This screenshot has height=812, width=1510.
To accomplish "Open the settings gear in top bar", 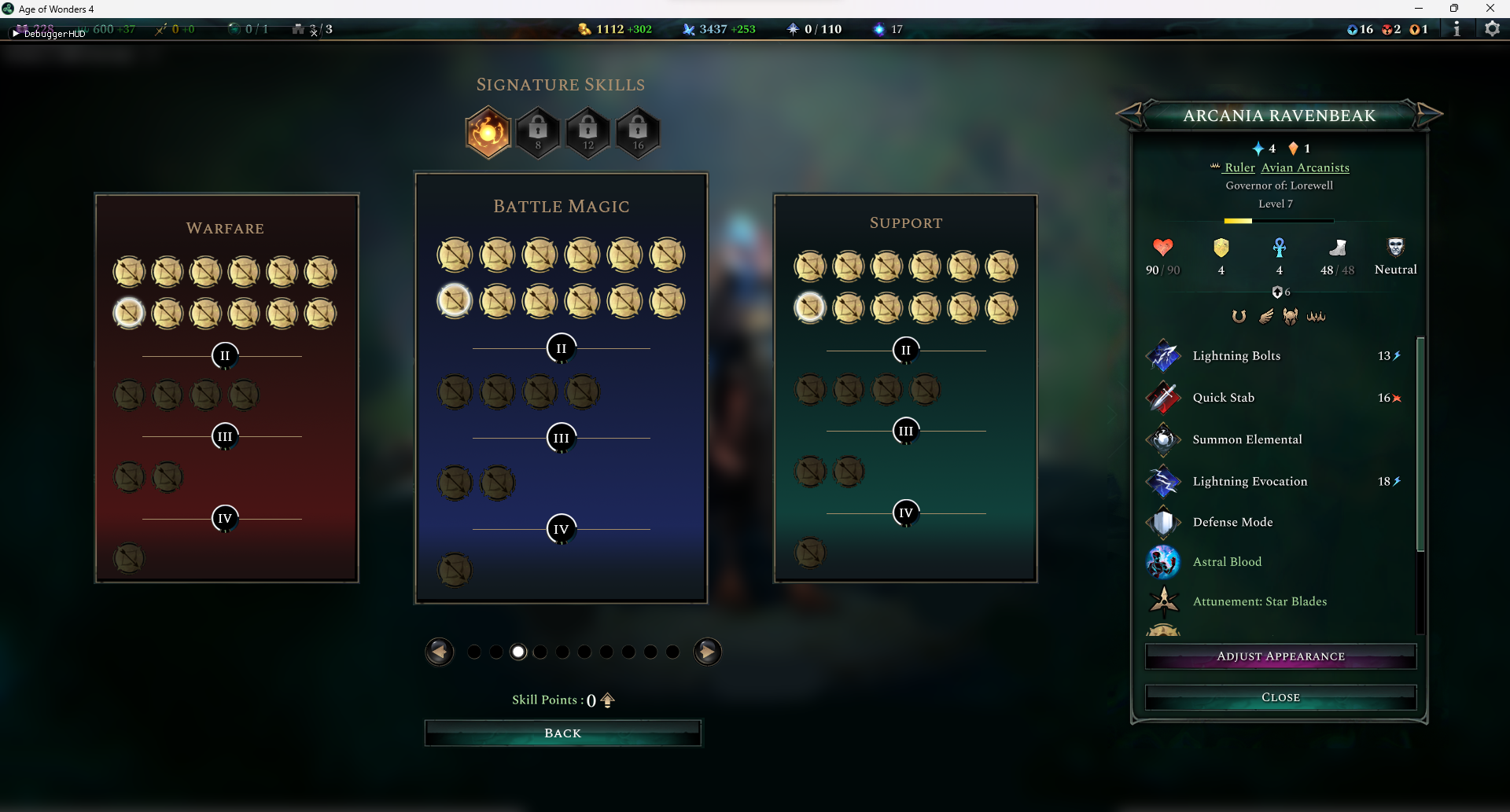I will point(1491,29).
